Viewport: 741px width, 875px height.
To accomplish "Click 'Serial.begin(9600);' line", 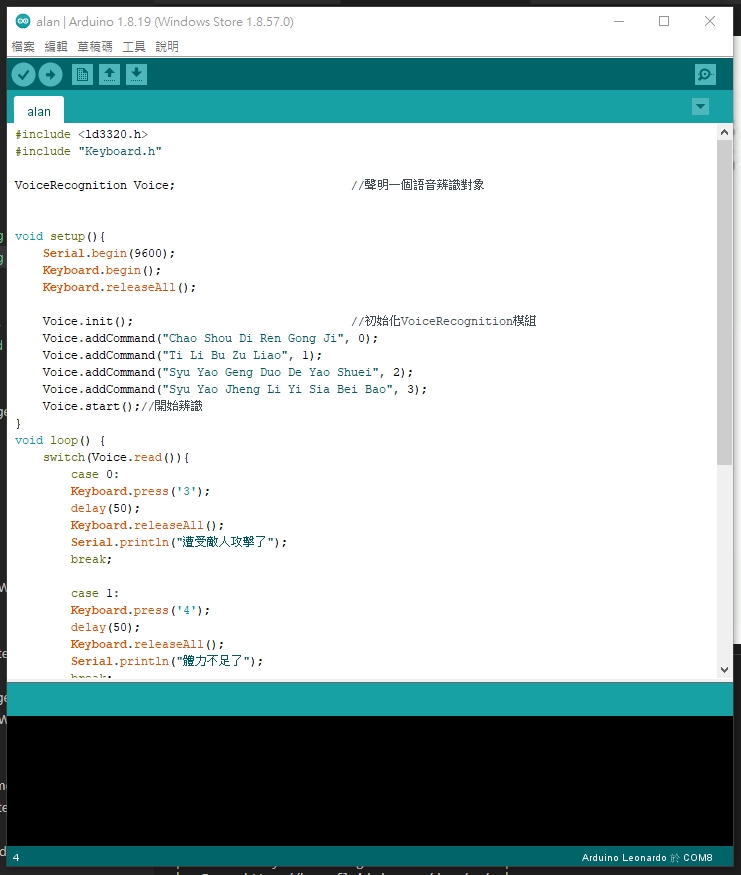I will pos(109,253).
